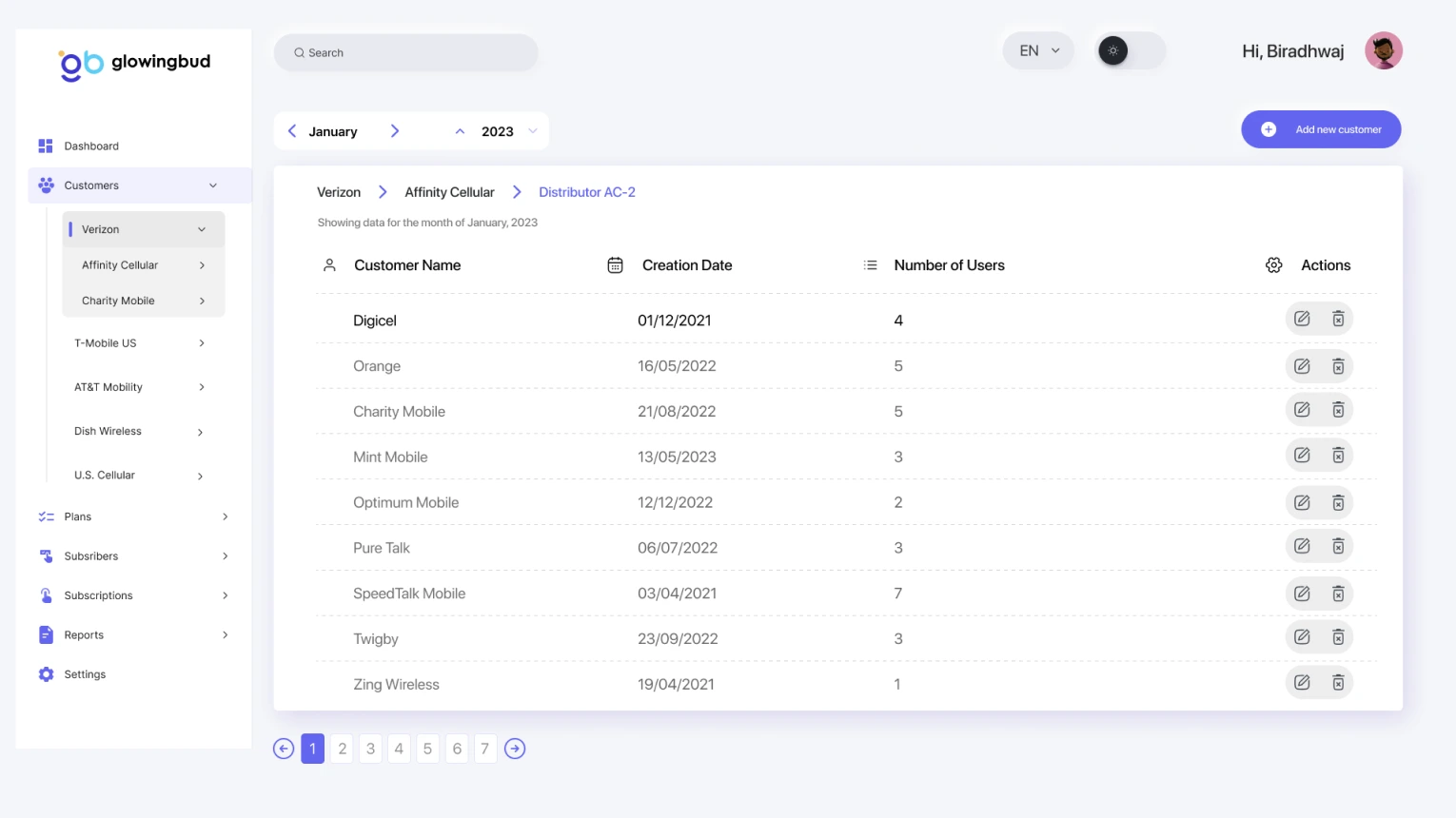Click the Verizon breadcrumb link

pyautogui.click(x=339, y=192)
